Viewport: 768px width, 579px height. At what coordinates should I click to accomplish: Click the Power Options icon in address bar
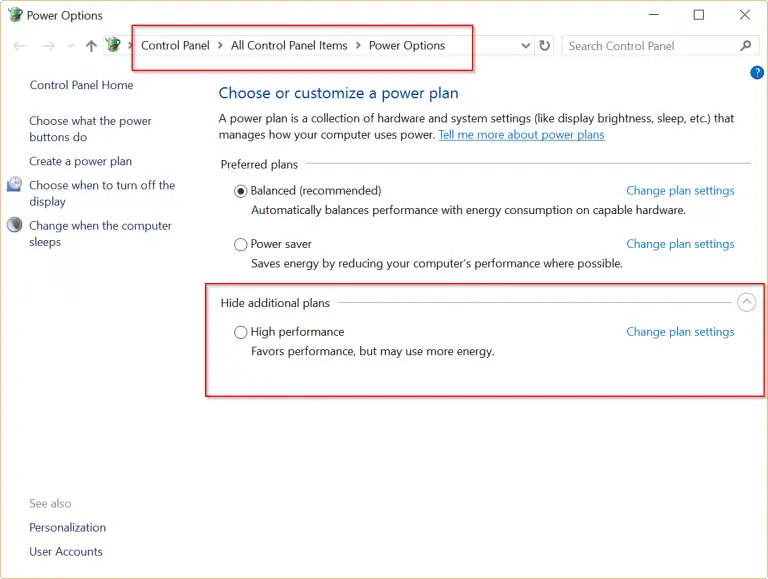pyautogui.click(x=113, y=45)
